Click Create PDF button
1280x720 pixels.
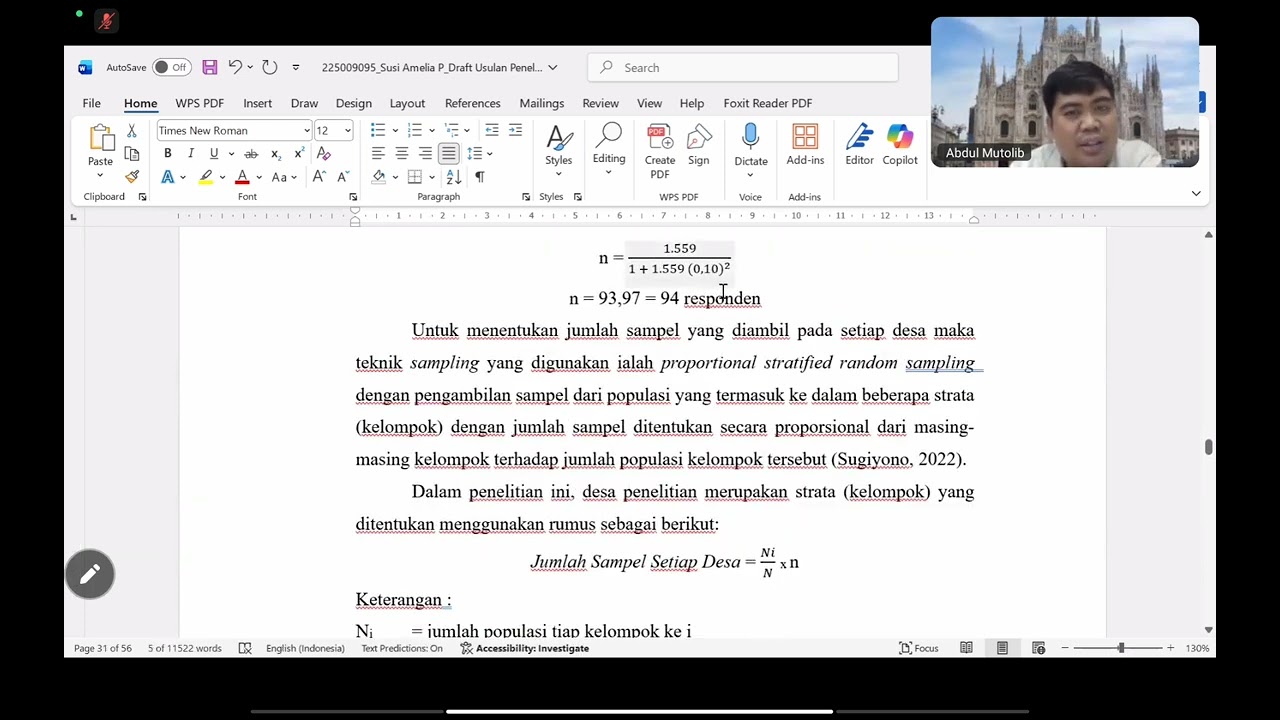coord(659,152)
